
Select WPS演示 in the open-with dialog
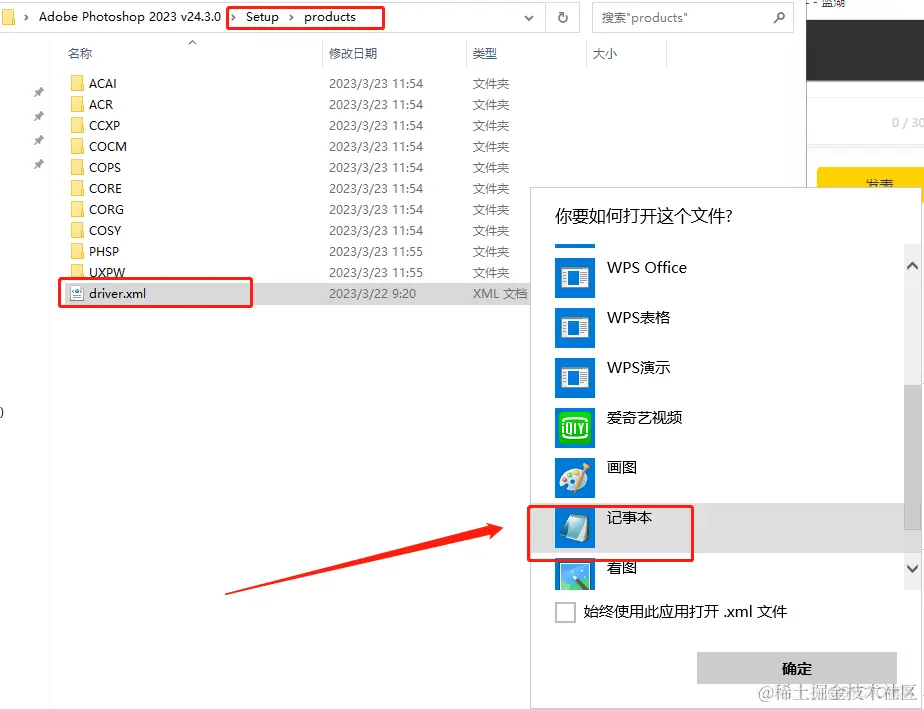(x=638, y=368)
